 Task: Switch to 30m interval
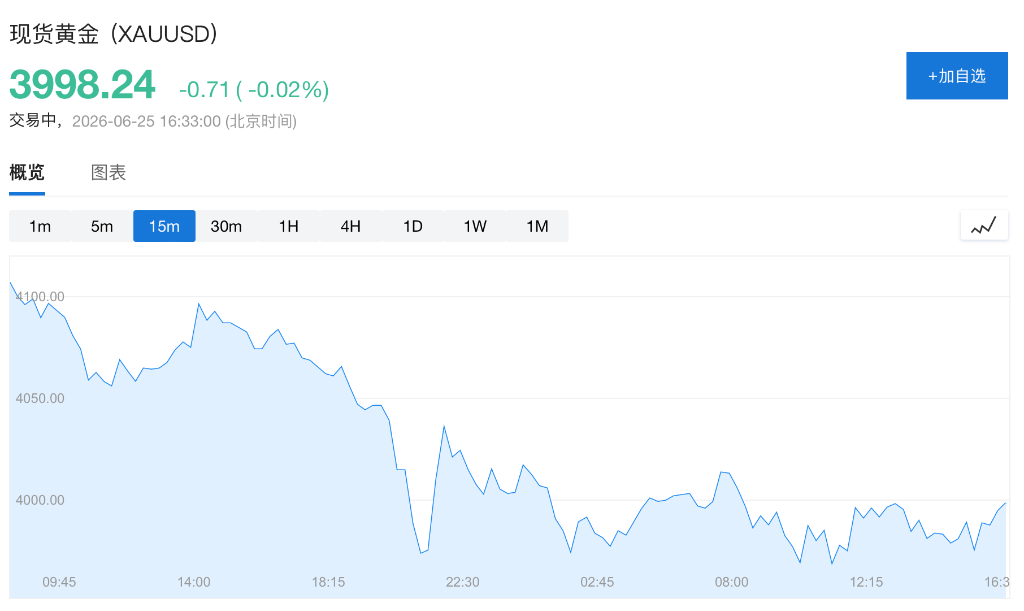(x=226, y=227)
